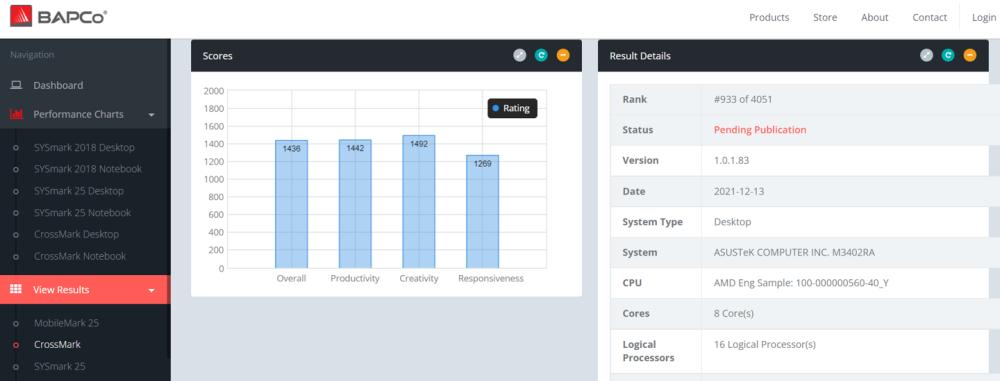The image size is (1000, 381).
Task: Open the About page
Action: [x=874, y=17]
